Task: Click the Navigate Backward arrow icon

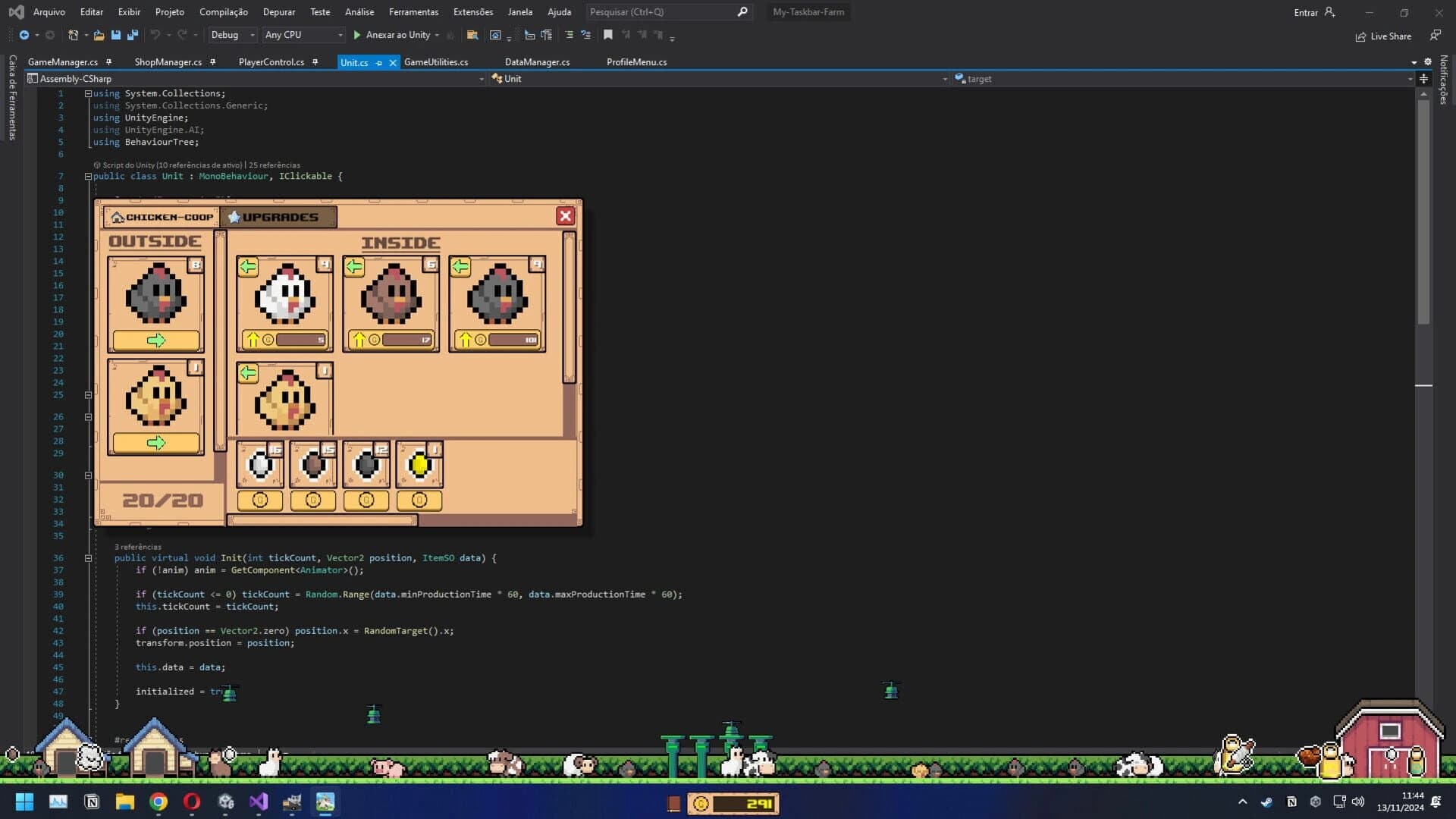Action: [x=24, y=35]
